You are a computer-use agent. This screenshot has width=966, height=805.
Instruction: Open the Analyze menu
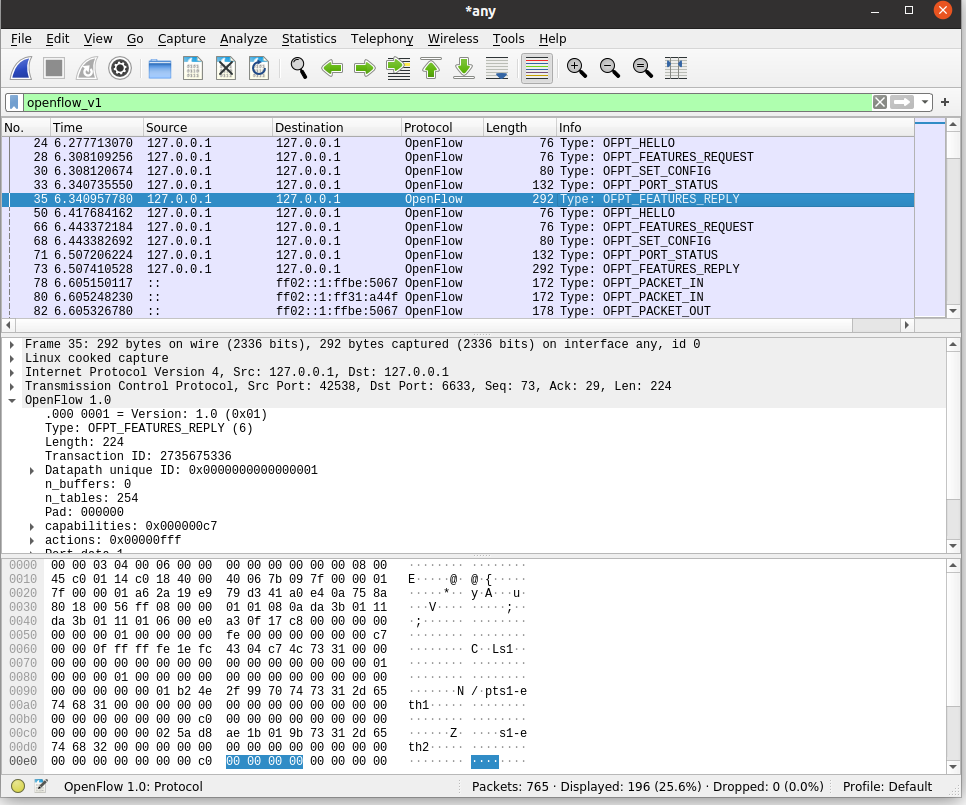click(x=243, y=39)
